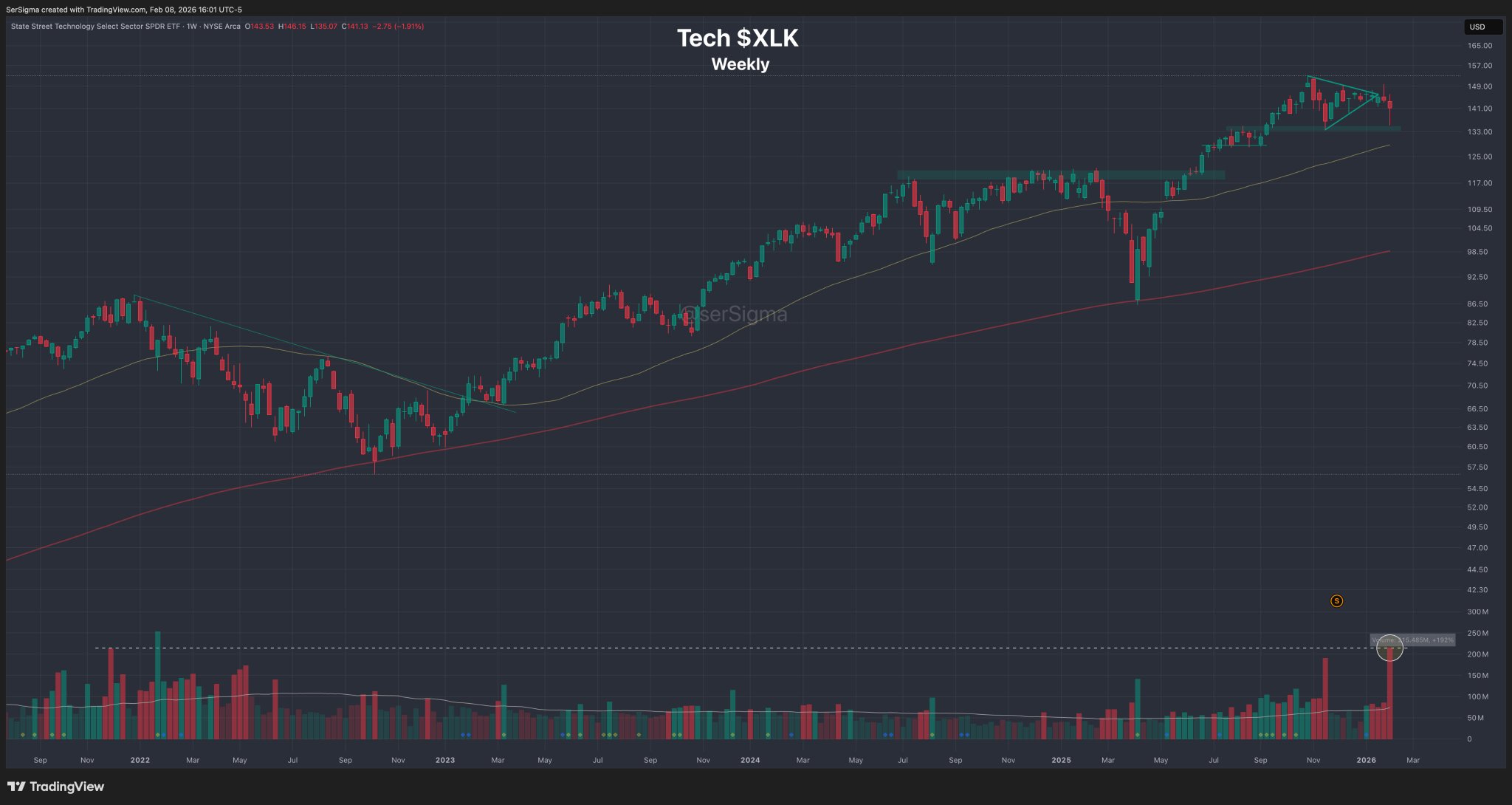
Task: Click the State Street Technology ETF symbol name
Action: 94,27
